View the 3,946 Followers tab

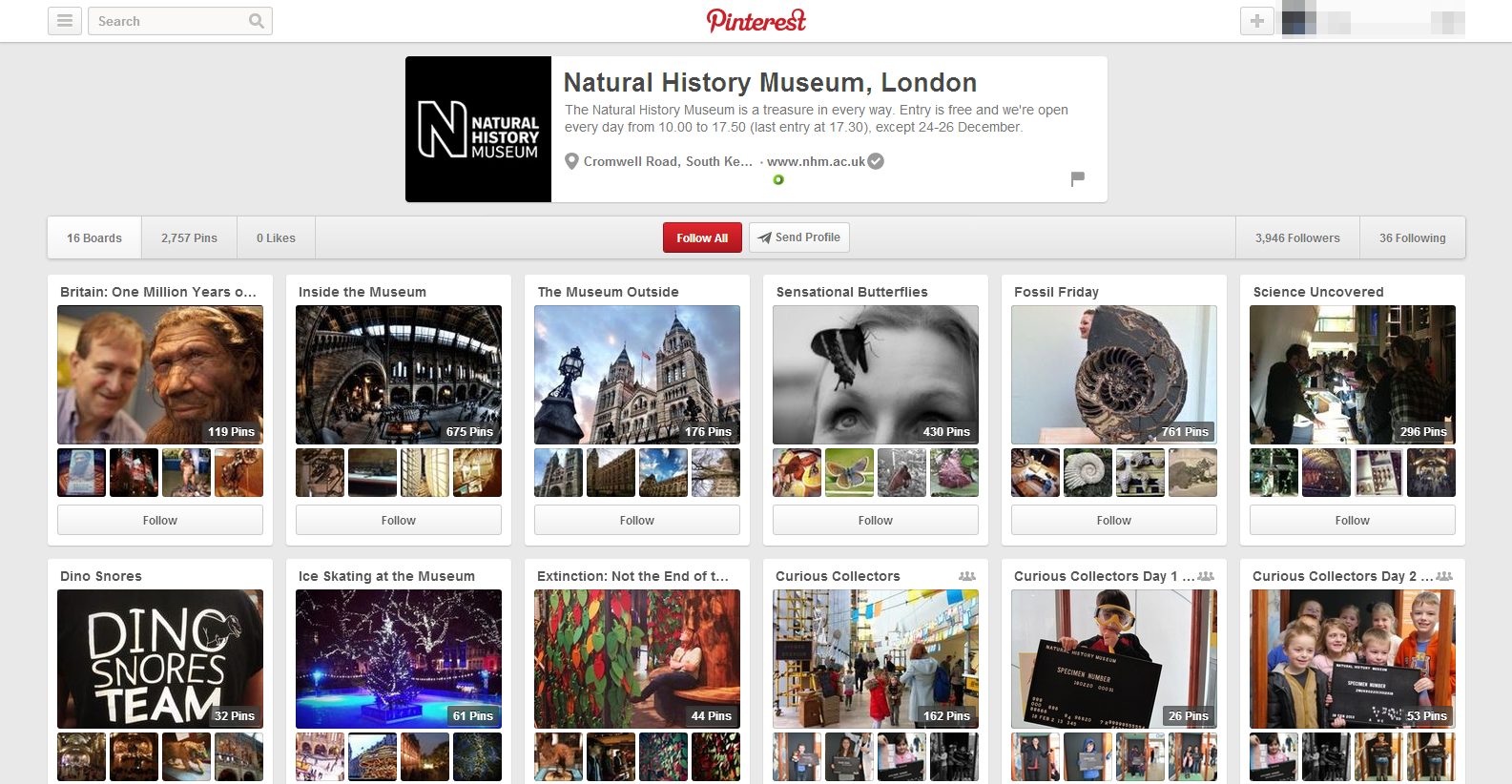(1297, 237)
